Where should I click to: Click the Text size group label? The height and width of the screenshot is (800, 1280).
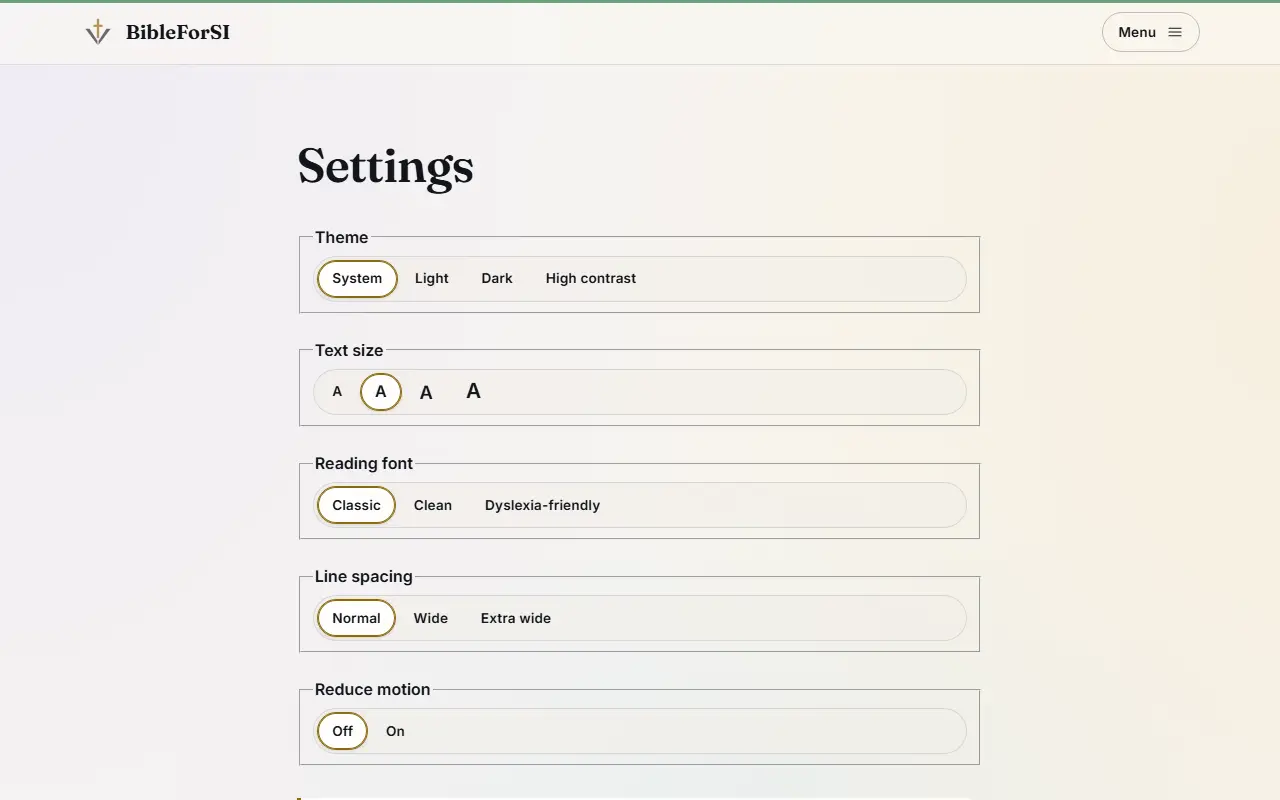(349, 350)
